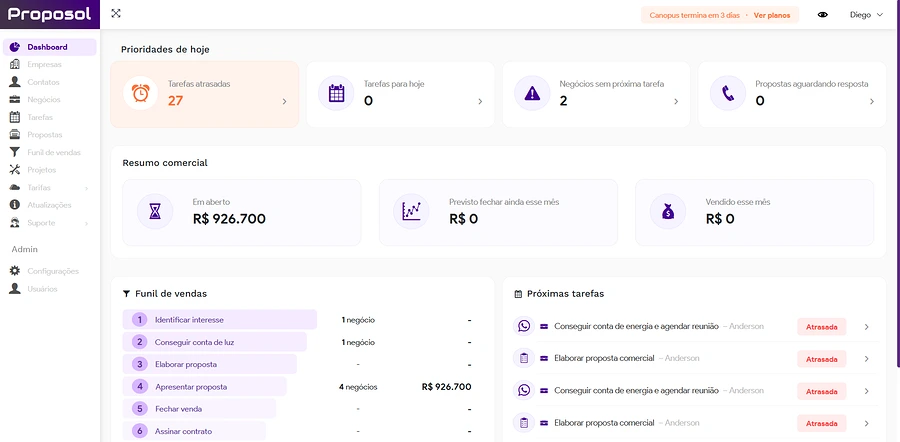
Task: Click the 4 negócios count text
Action: pos(358,387)
